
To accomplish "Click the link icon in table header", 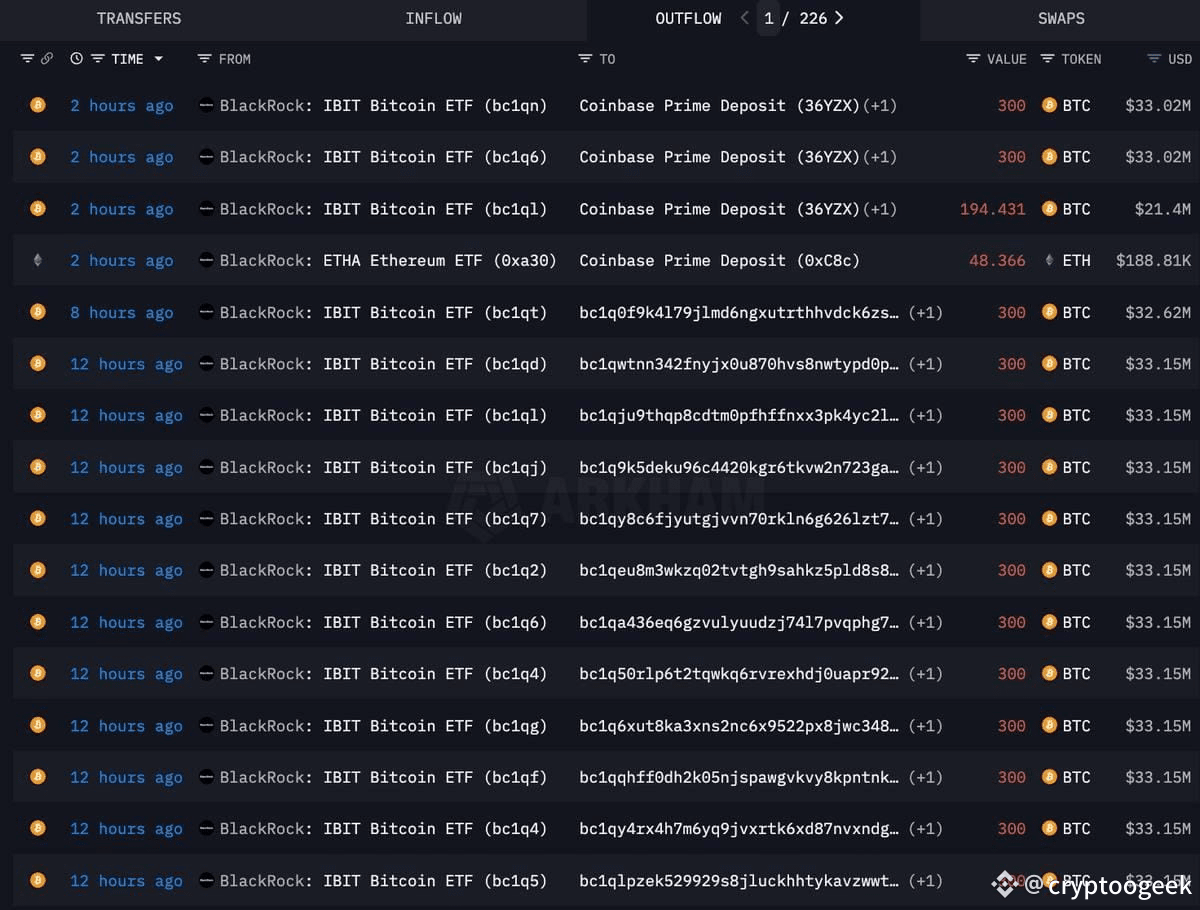I will [x=46, y=59].
